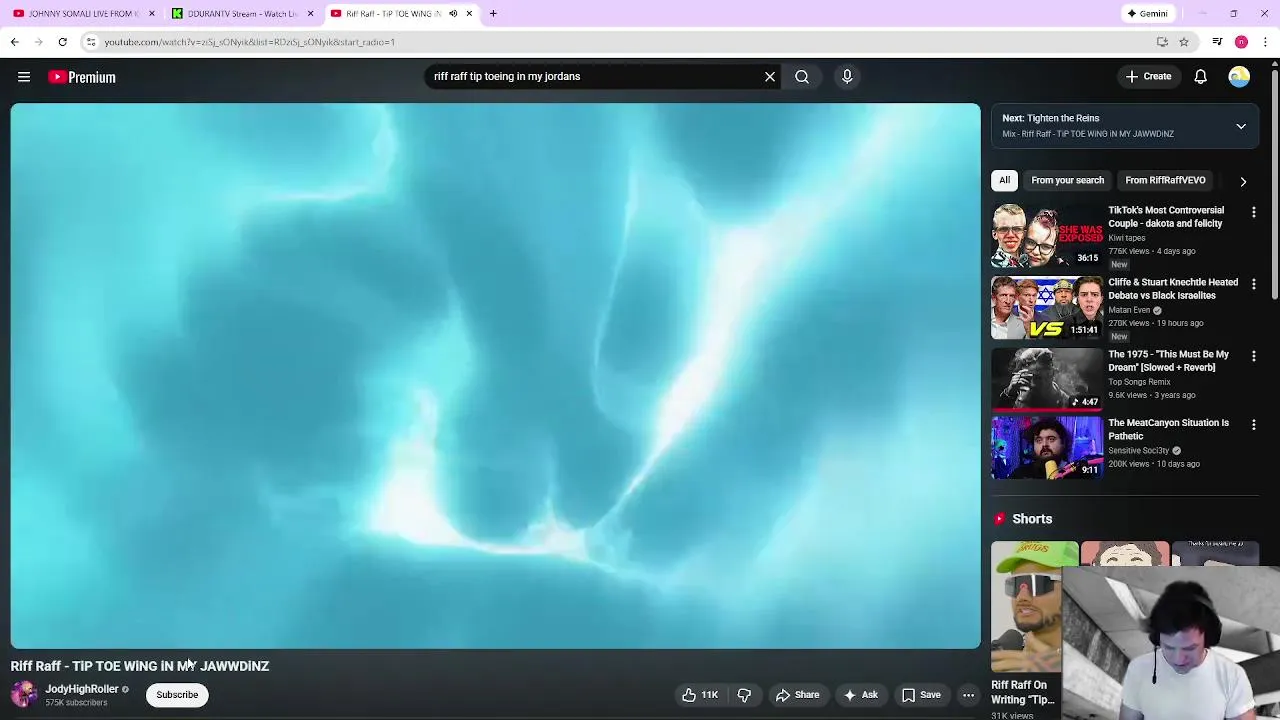The image size is (1280, 720).
Task: Open the JodyHighRoller channel avatar
Action: 24,694
